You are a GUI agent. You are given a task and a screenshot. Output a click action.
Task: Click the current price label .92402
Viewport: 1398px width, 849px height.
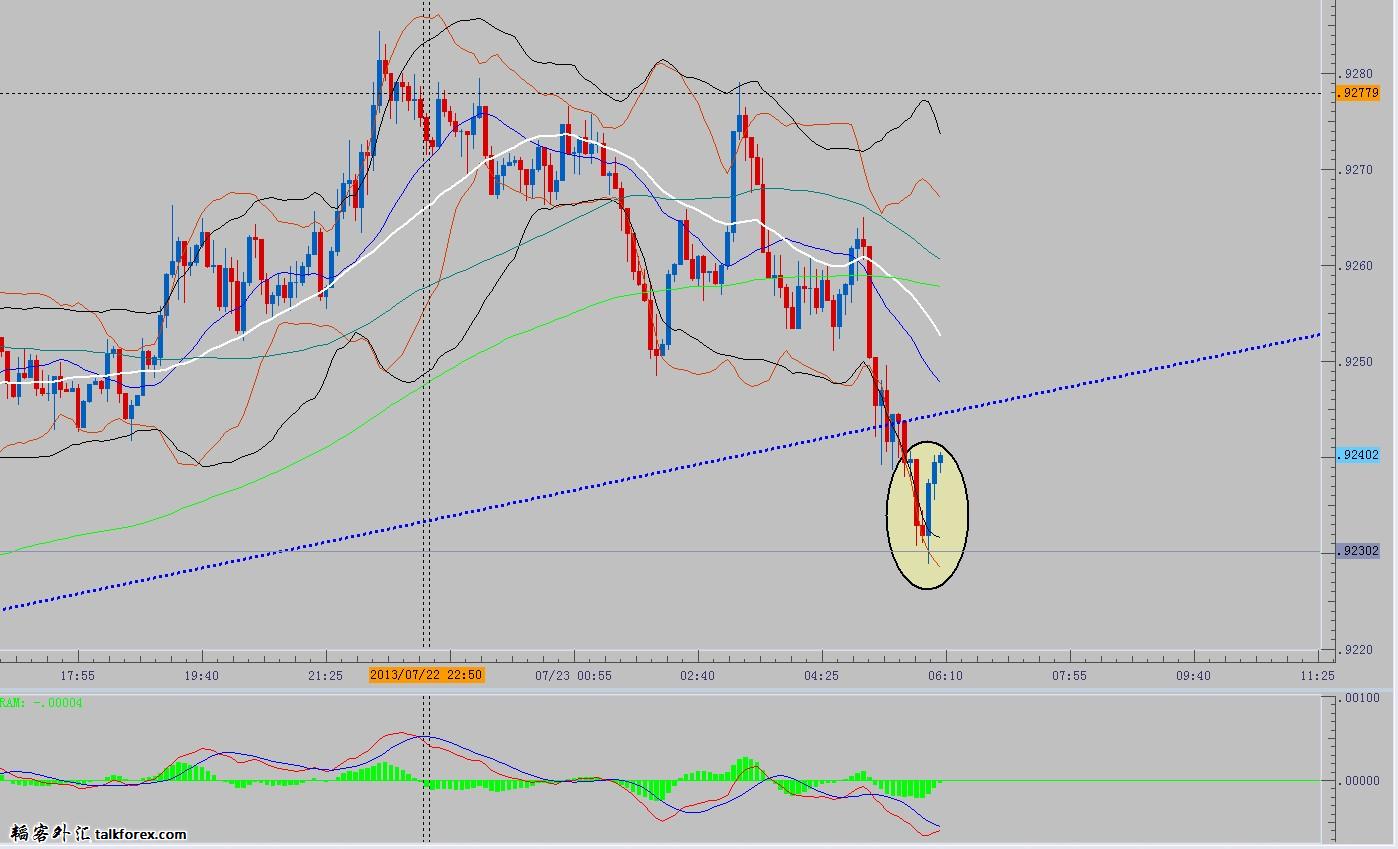coord(1358,455)
